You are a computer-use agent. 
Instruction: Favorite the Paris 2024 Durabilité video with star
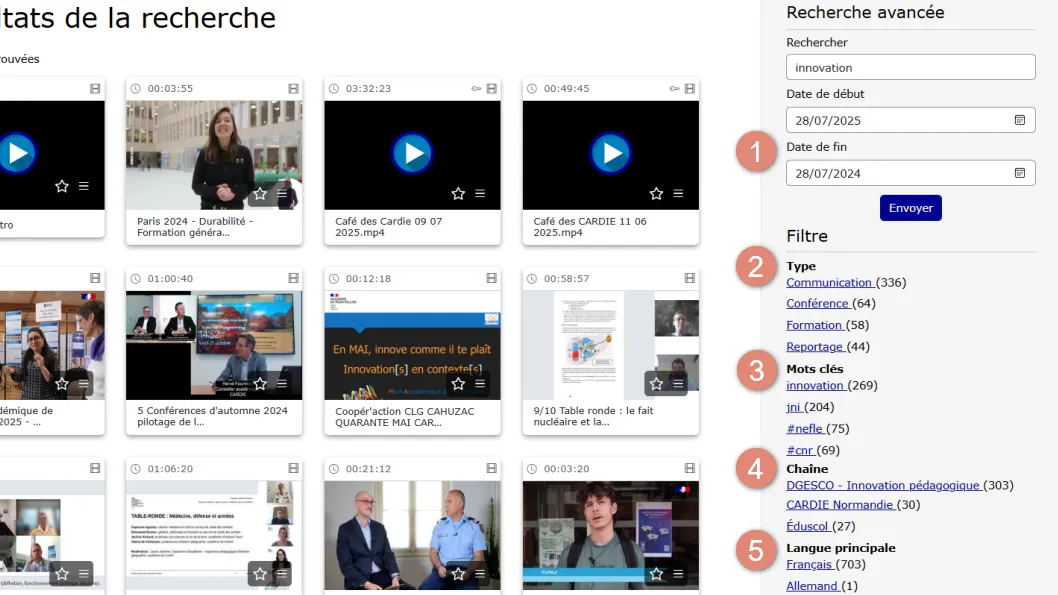click(x=260, y=194)
